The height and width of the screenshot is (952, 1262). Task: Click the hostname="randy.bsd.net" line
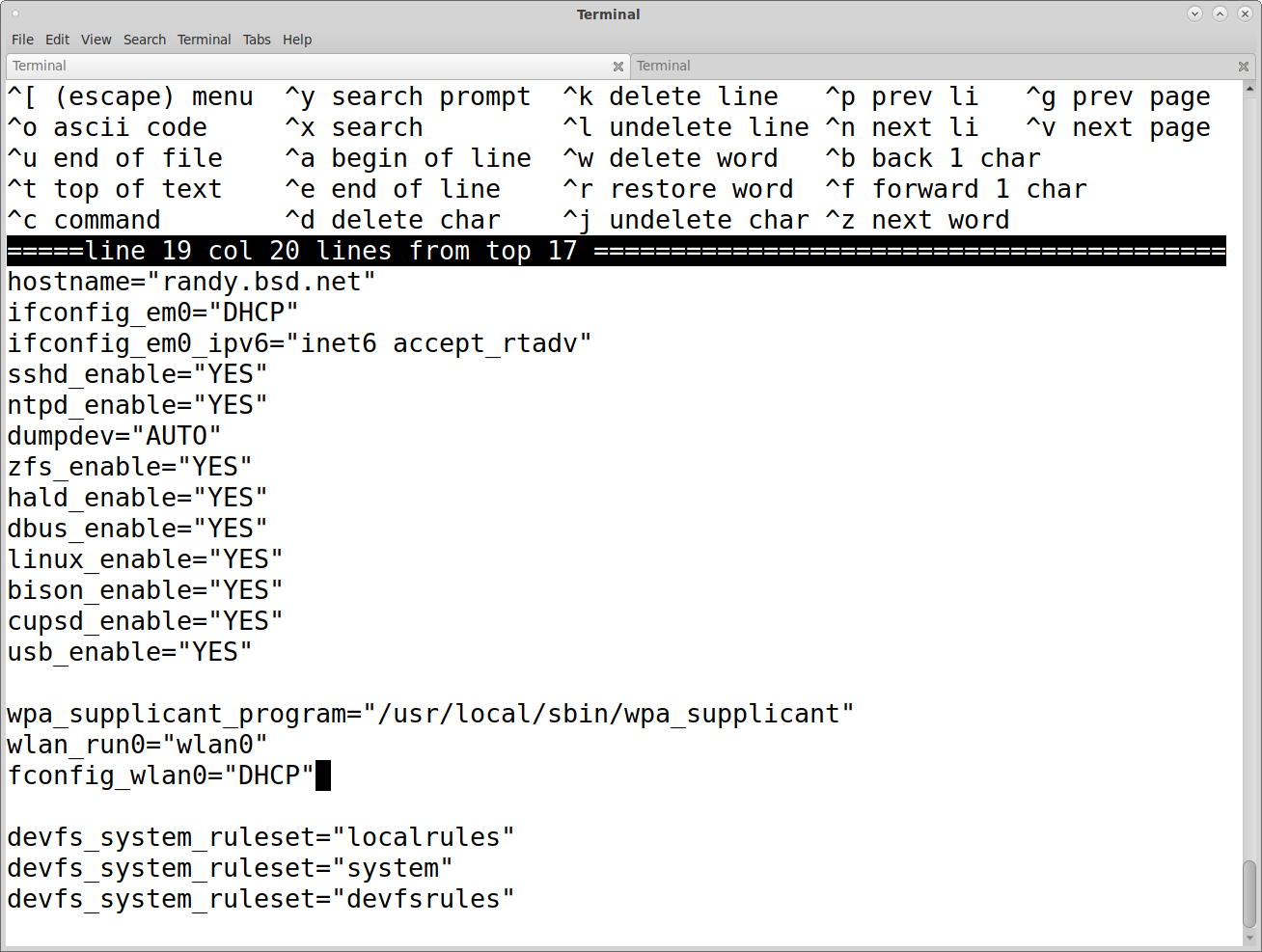[191, 282]
